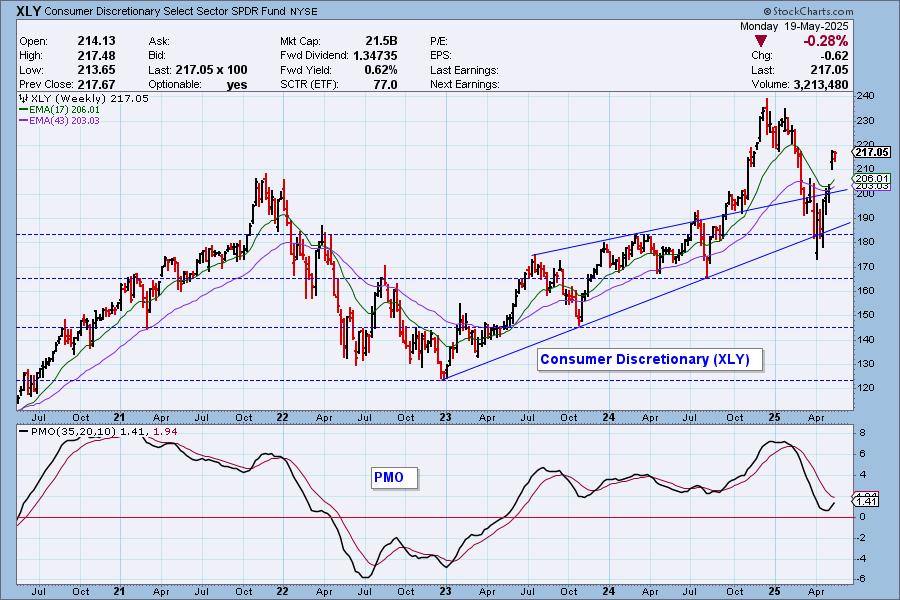Click year label 22 below the price chart
Screen dimensions: 900x600
click(x=282, y=417)
